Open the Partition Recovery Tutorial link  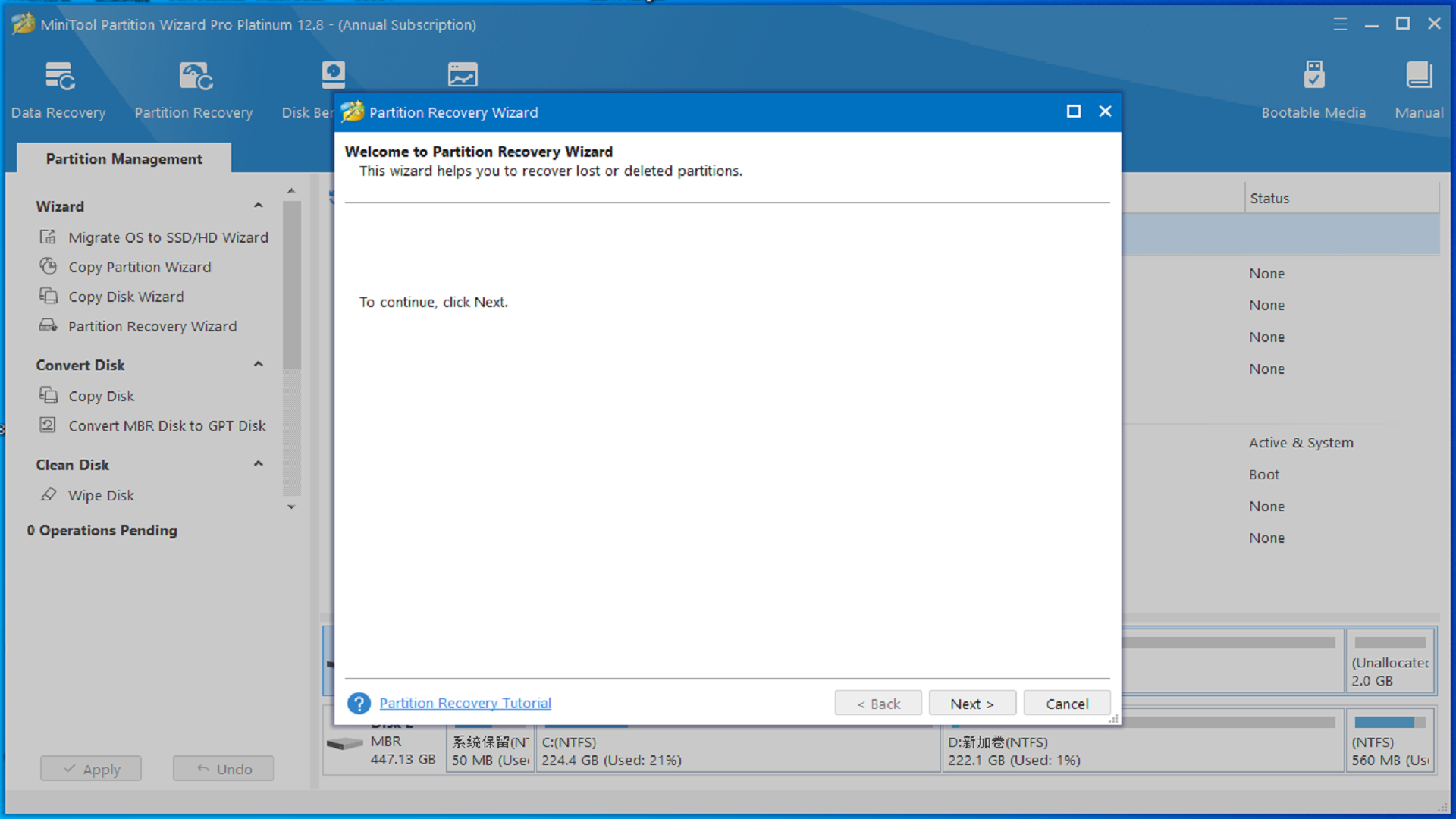(x=465, y=703)
